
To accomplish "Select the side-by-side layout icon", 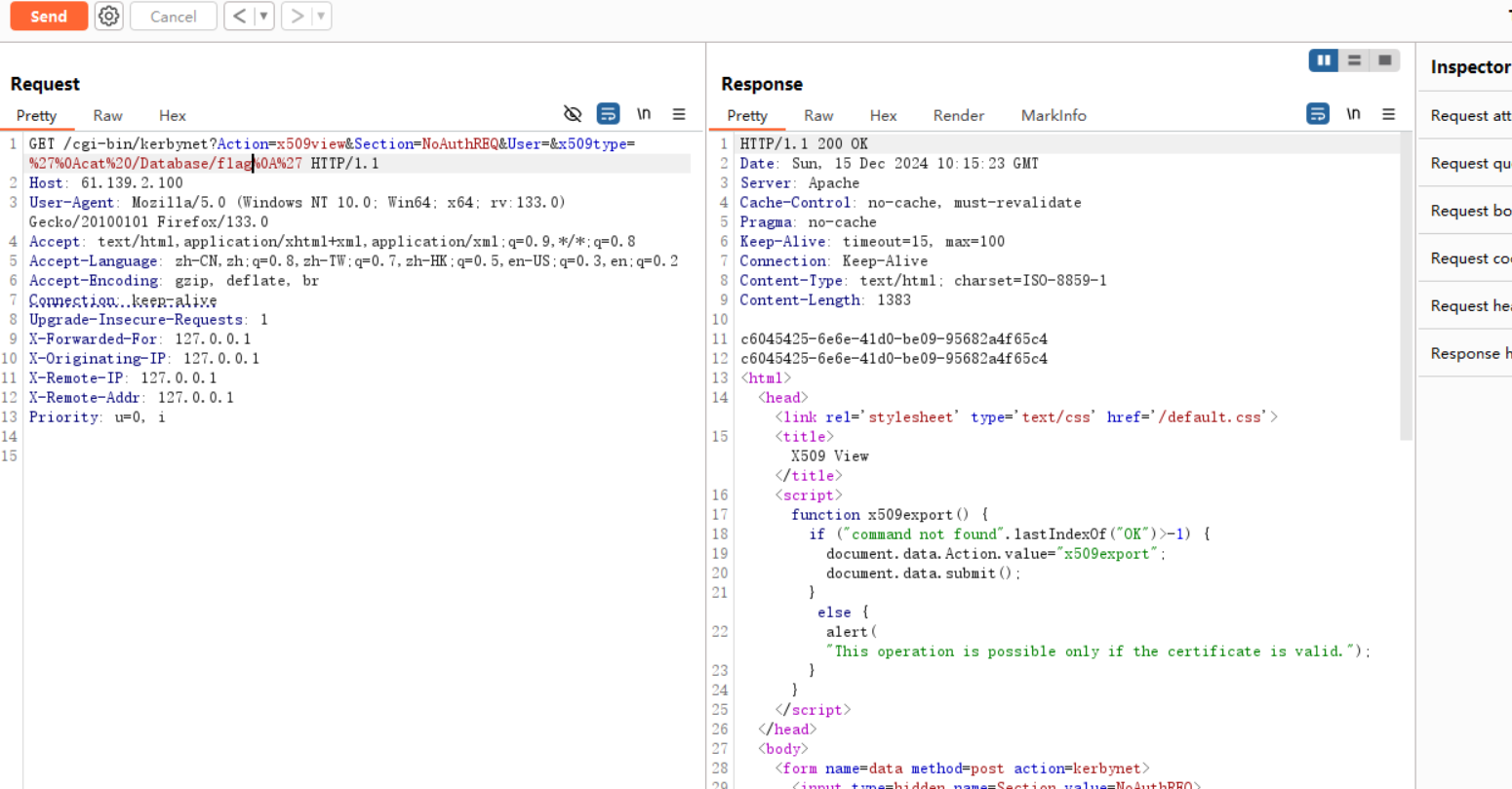I will (x=1324, y=60).
